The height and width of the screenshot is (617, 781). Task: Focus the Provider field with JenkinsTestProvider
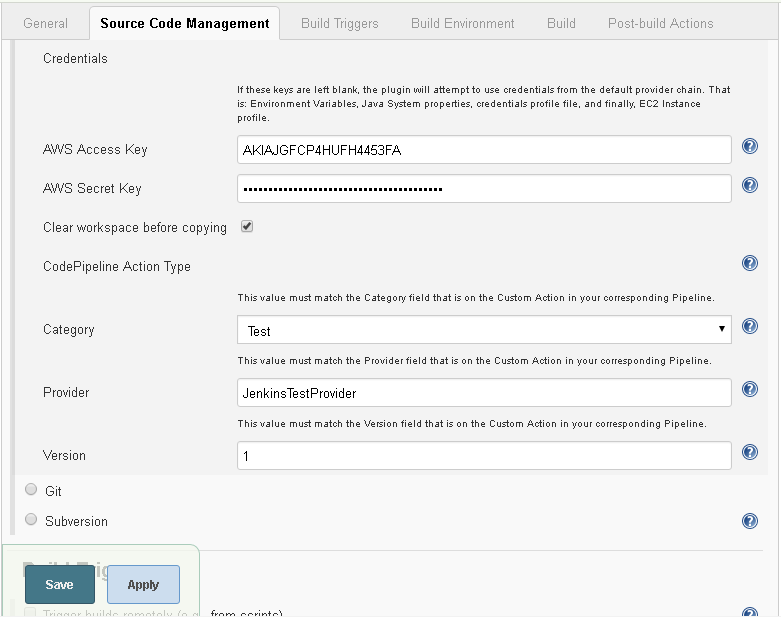pos(484,392)
